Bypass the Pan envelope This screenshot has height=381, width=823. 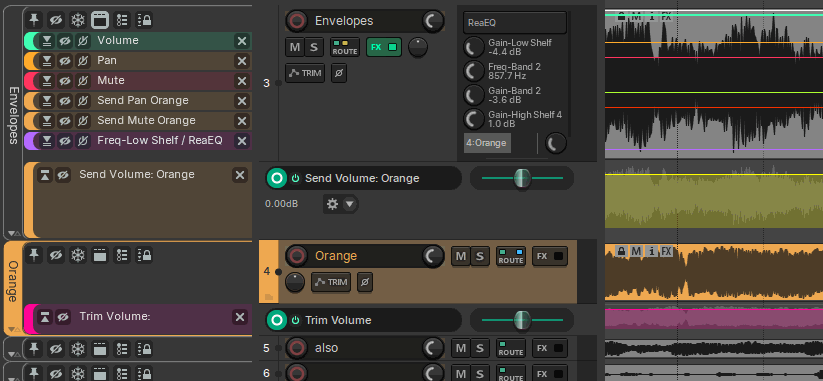(82, 61)
